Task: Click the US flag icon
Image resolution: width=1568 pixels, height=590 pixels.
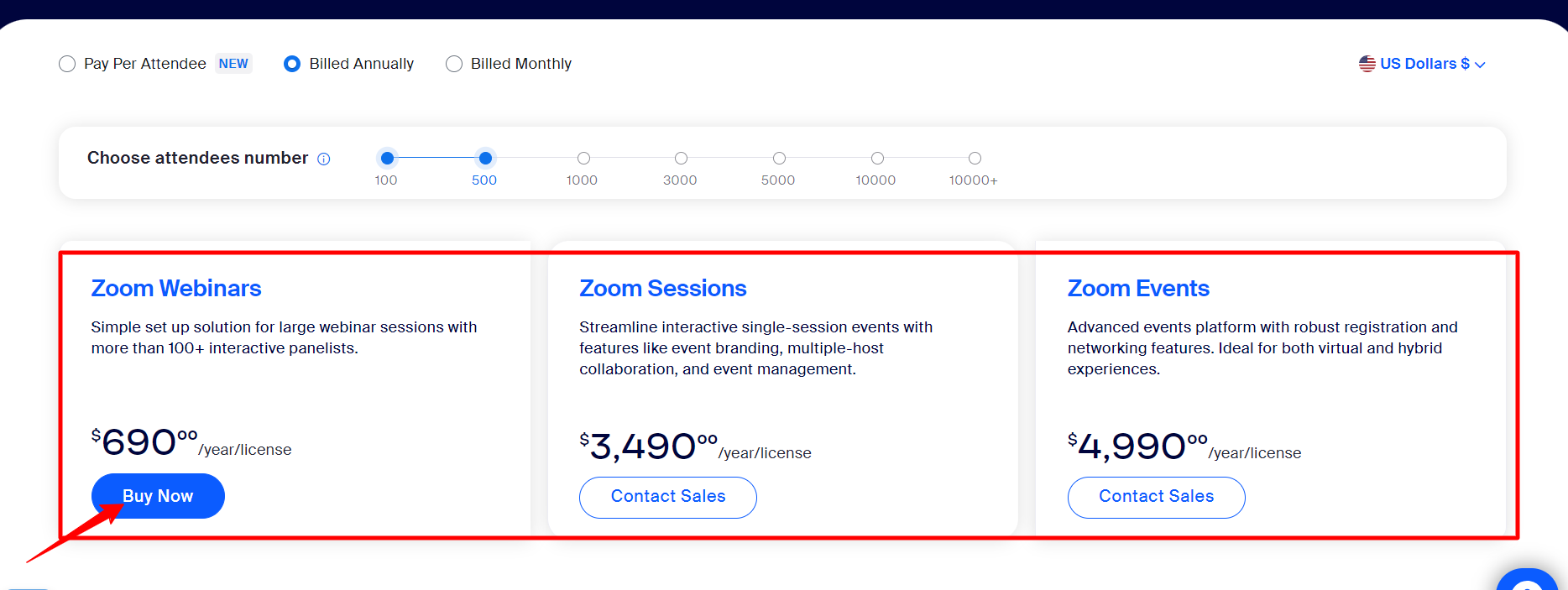Action: point(1367,64)
